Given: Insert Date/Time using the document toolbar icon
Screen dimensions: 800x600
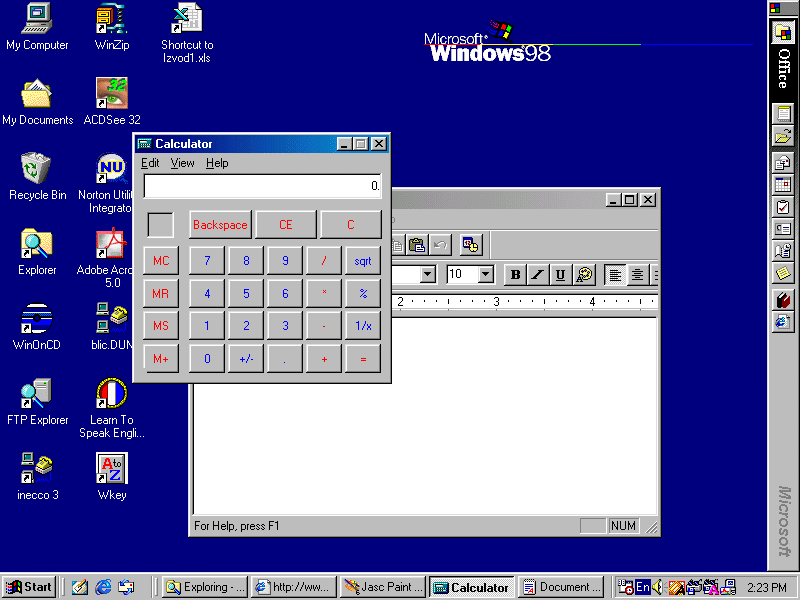Looking at the screenshot, I should (x=470, y=245).
